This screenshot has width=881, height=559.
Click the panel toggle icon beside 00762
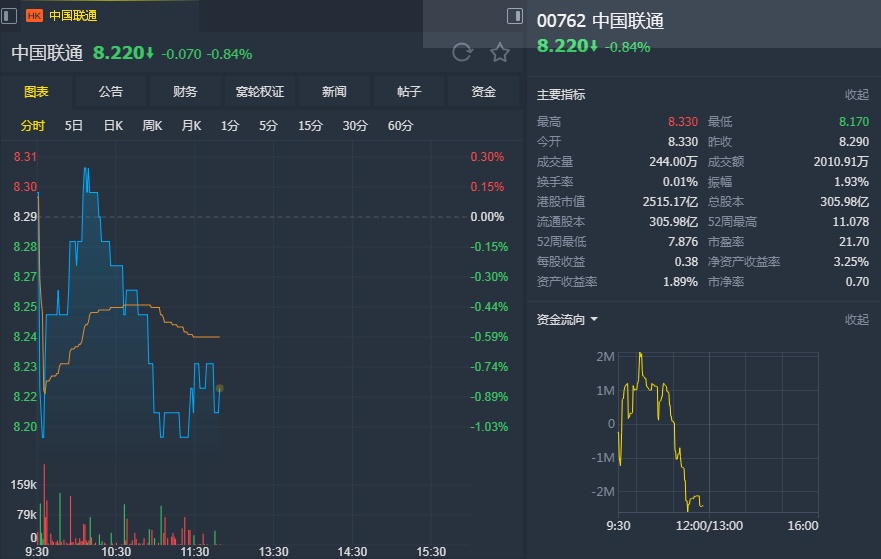515,16
